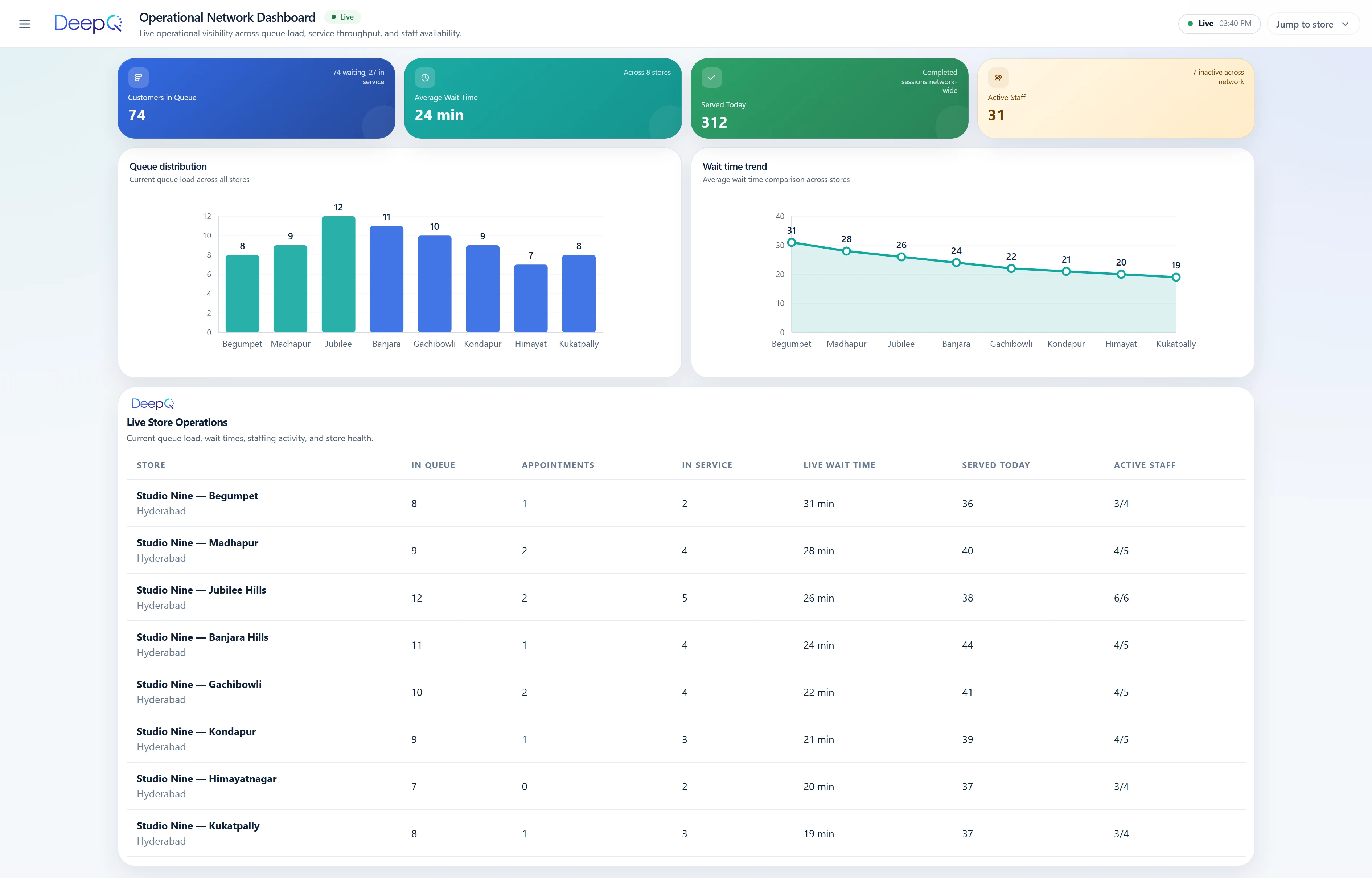Click the Operational Network Dashboard title
Screen dimensions: 1372x878
click(x=227, y=18)
